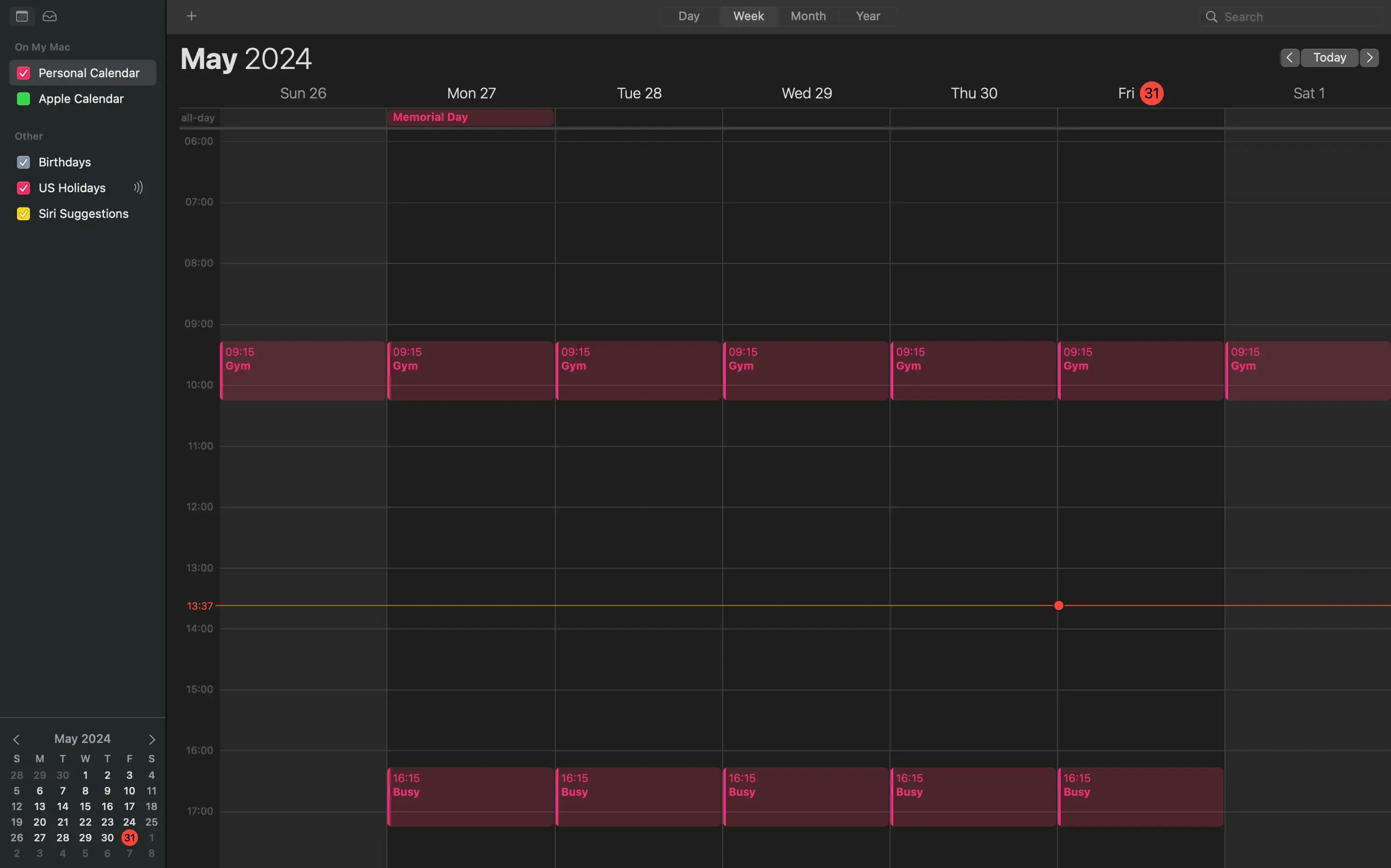The image size is (1391, 868).
Task: Click the current time indicator line
Action: click(x=1059, y=606)
